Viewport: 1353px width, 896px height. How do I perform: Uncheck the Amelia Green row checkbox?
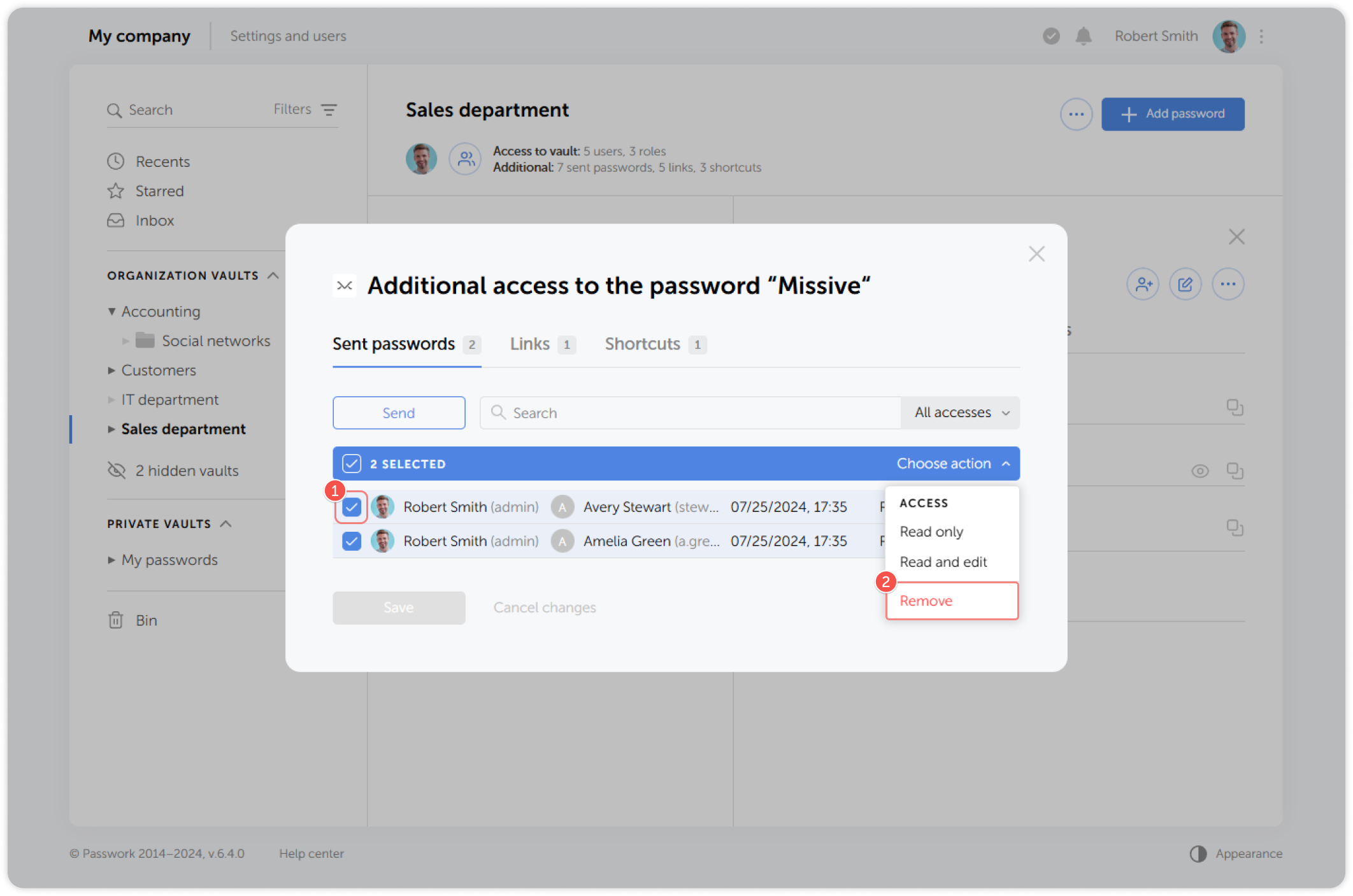tap(352, 541)
